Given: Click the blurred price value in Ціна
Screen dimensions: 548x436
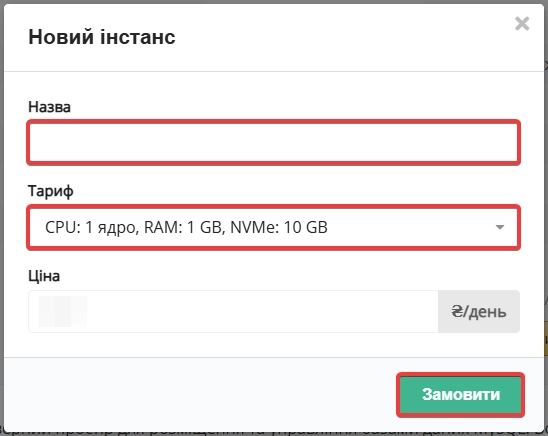Looking at the screenshot, I should (63, 311).
